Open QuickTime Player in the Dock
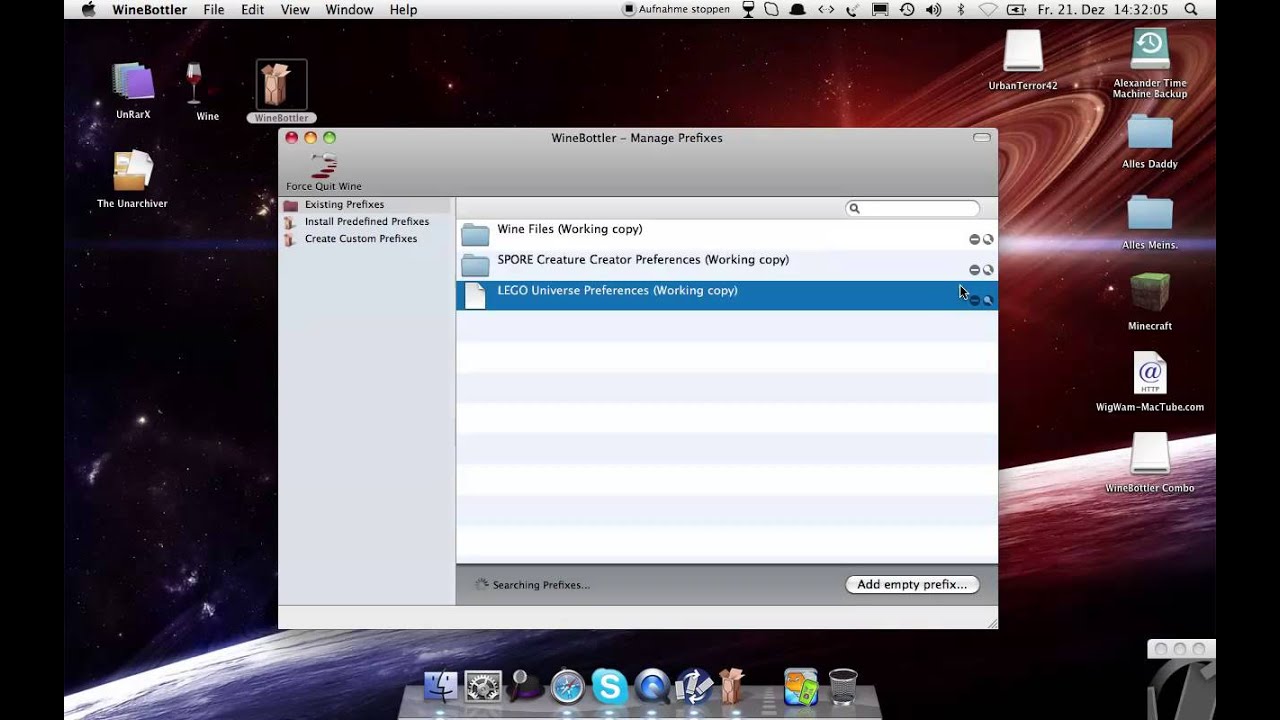Image resolution: width=1280 pixels, height=720 pixels. pyautogui.click(x=652, y=686)
